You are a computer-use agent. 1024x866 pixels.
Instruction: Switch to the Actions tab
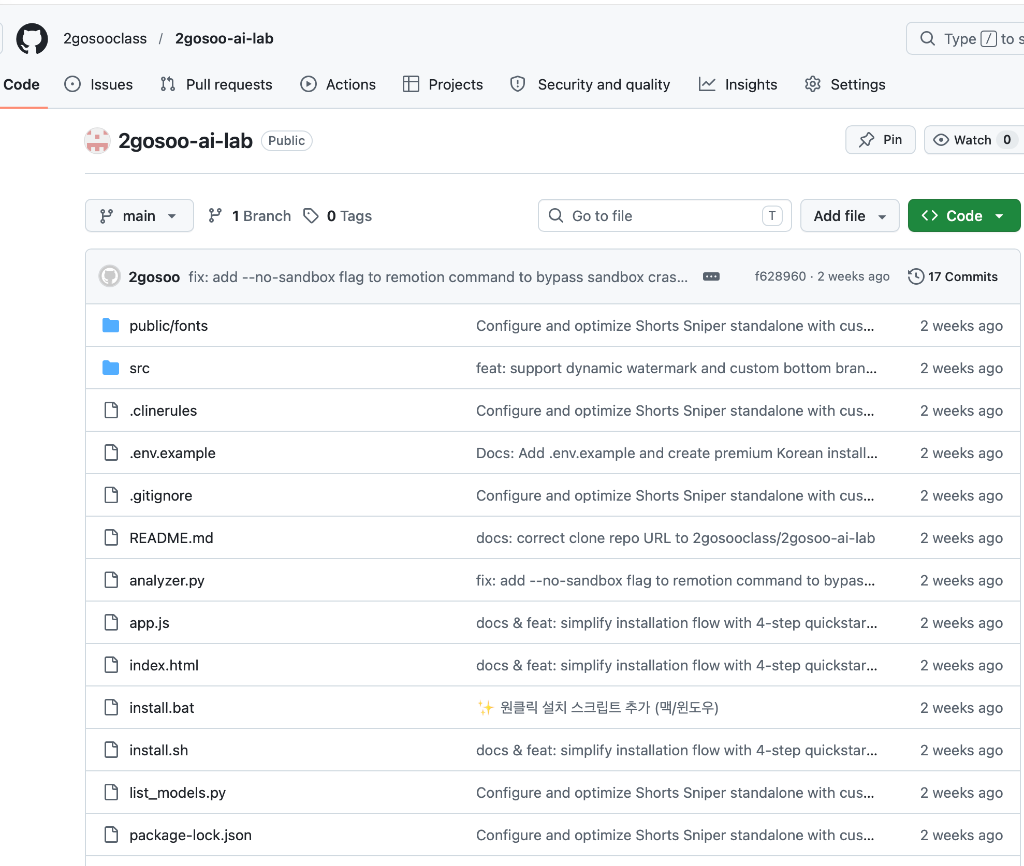(x=338, y=84)
